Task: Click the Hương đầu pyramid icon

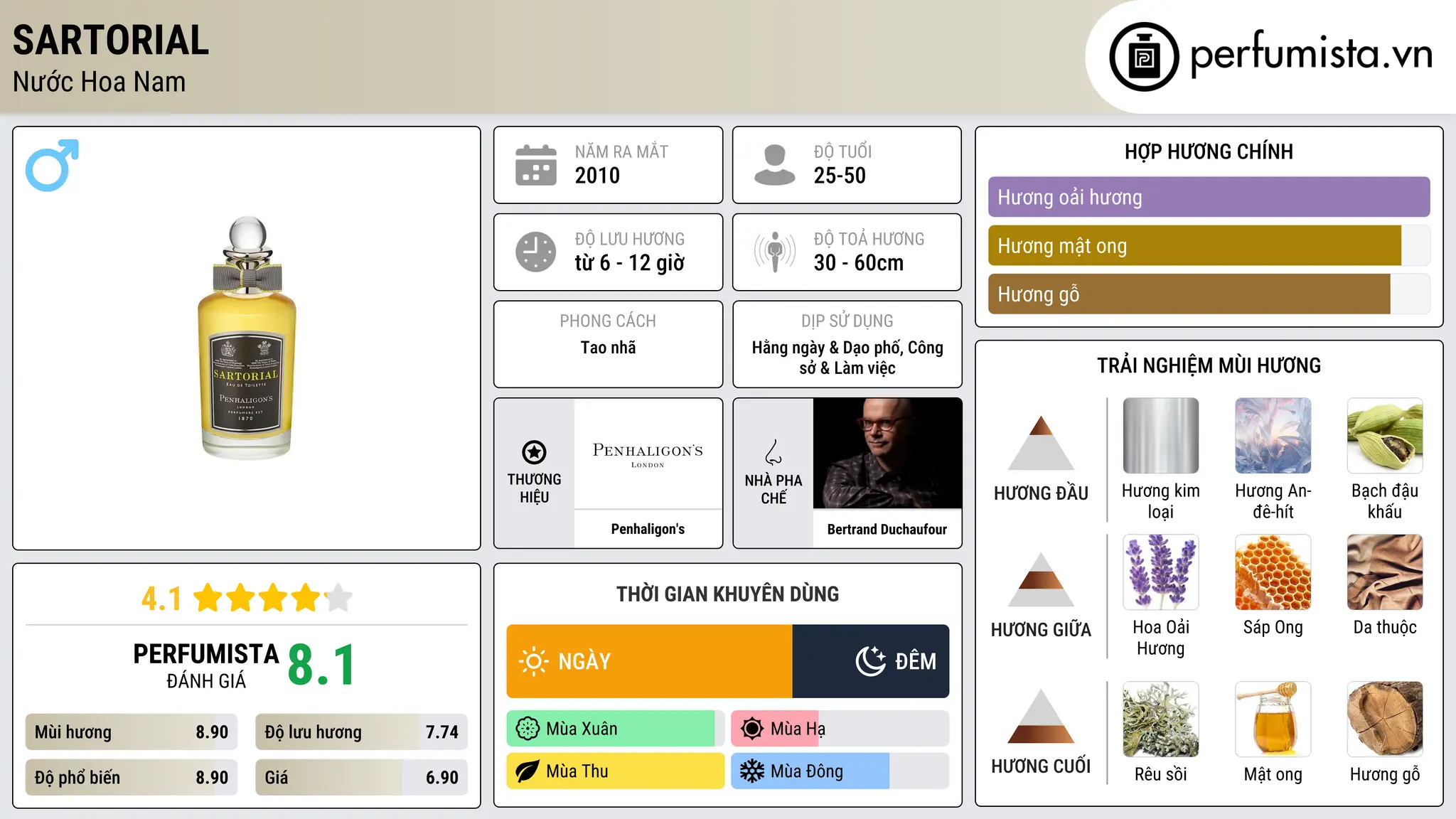Action: (1041, 443)
